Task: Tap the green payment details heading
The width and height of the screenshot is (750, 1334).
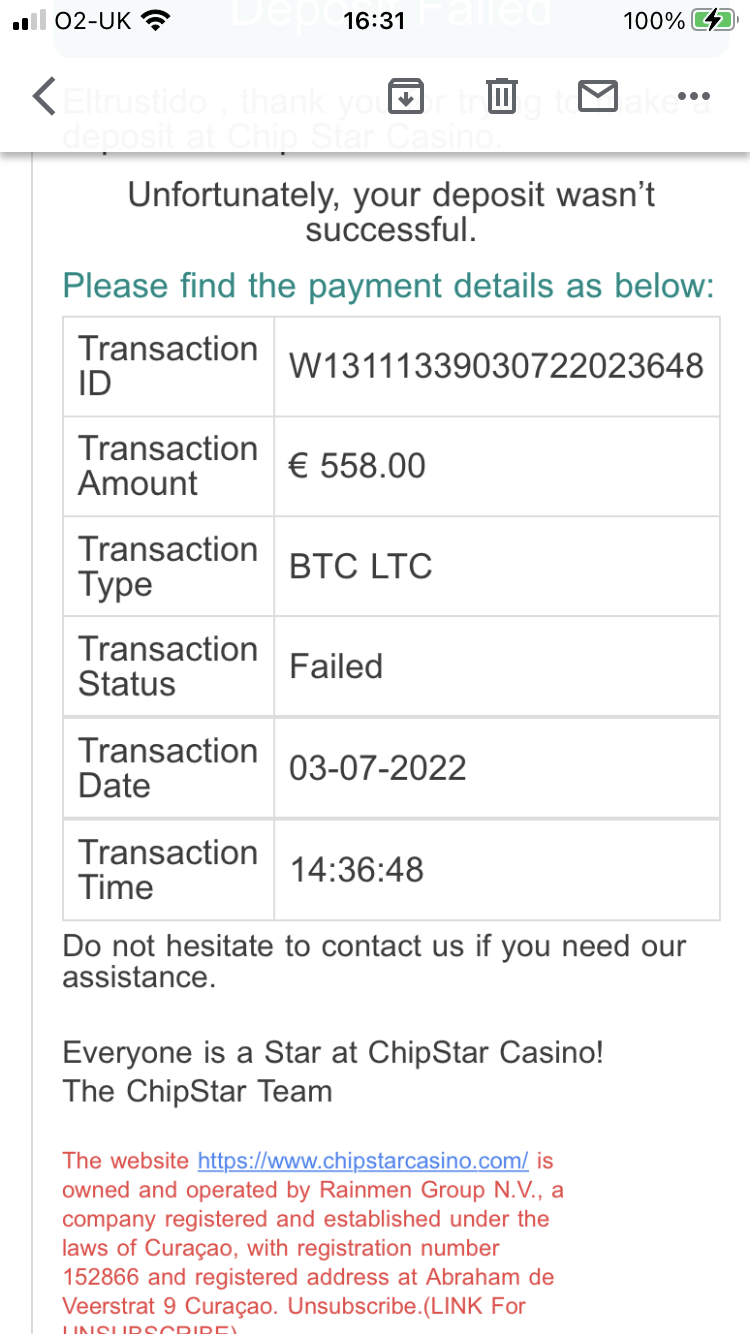Action: click(x=388, y=286)
